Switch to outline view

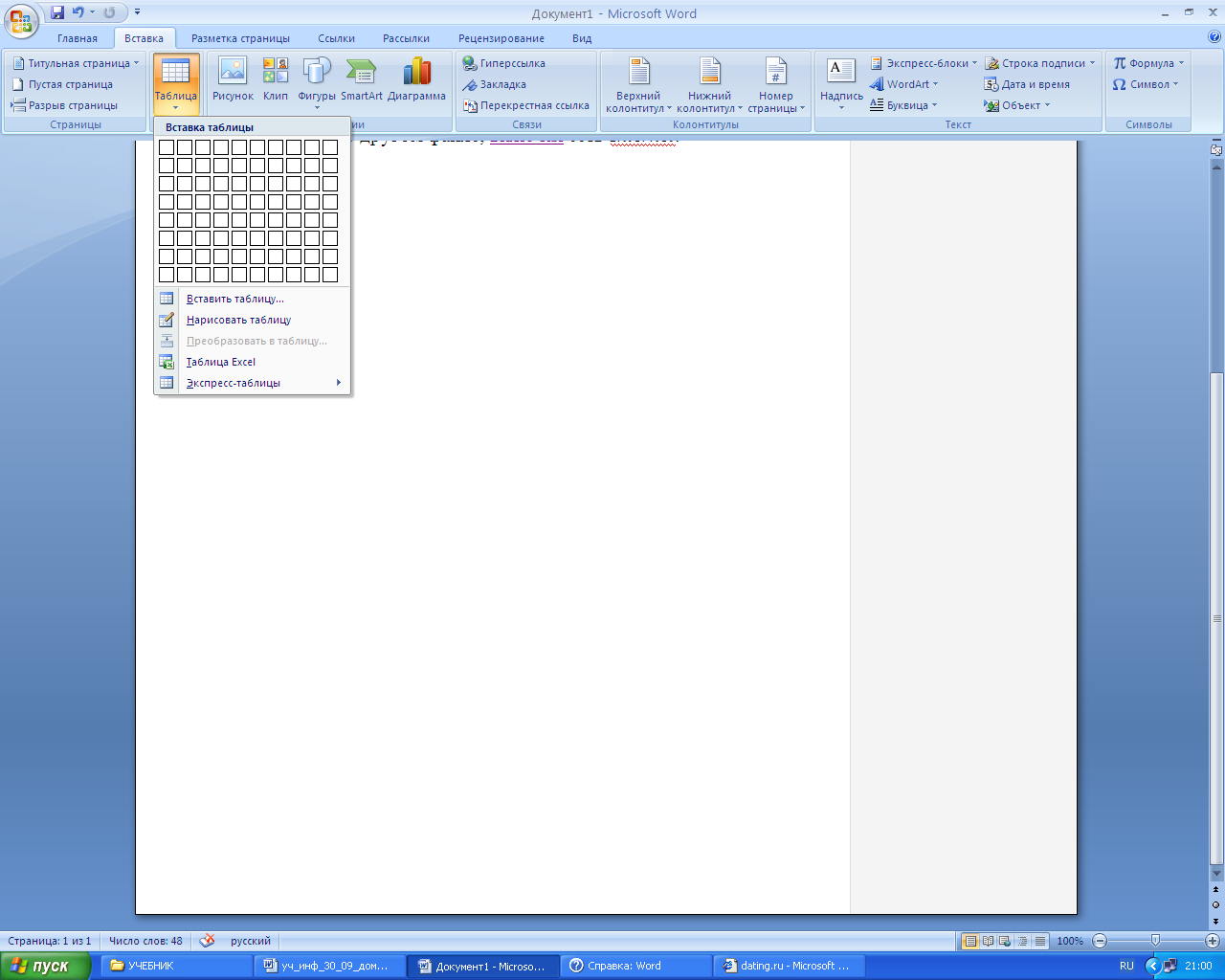coord(1022,941)
